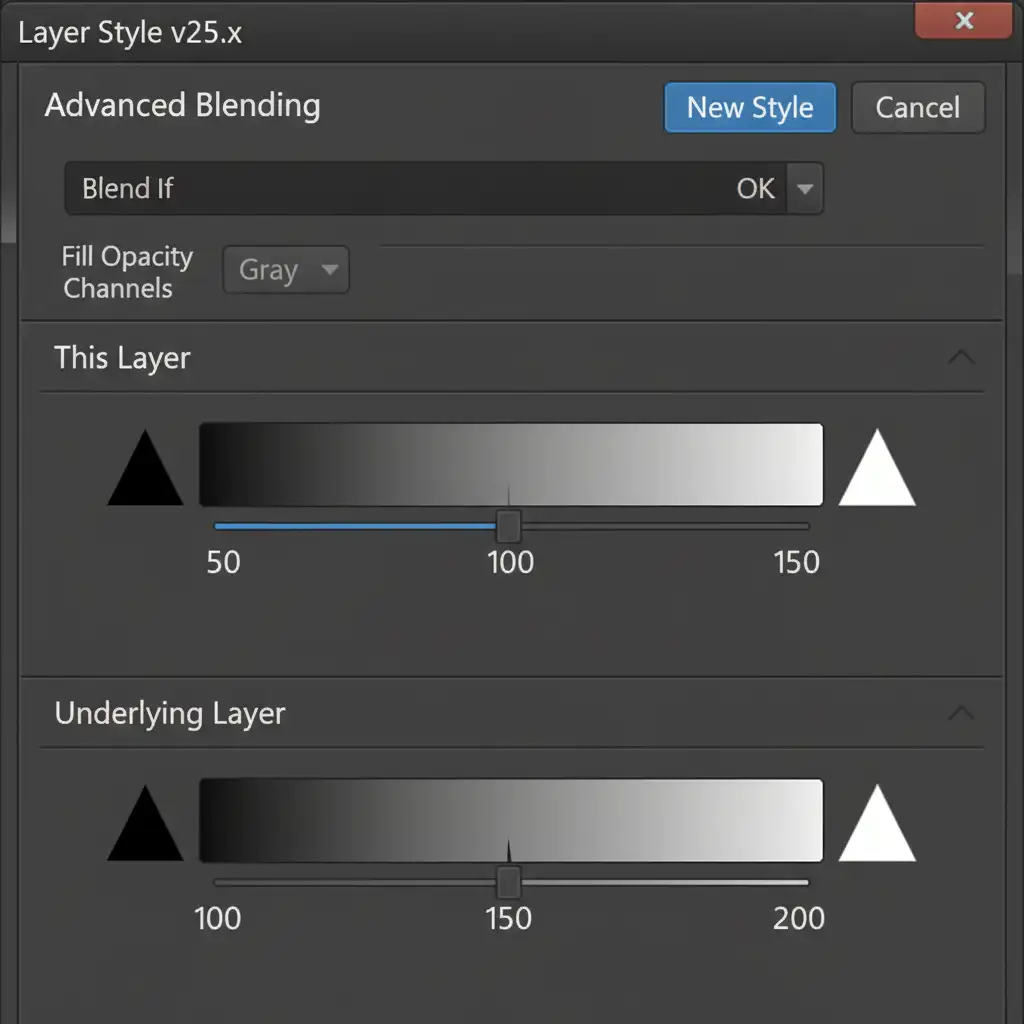Close the Layer Style dialog
Screen dimensions: 1024x1024
coord(964,21)
